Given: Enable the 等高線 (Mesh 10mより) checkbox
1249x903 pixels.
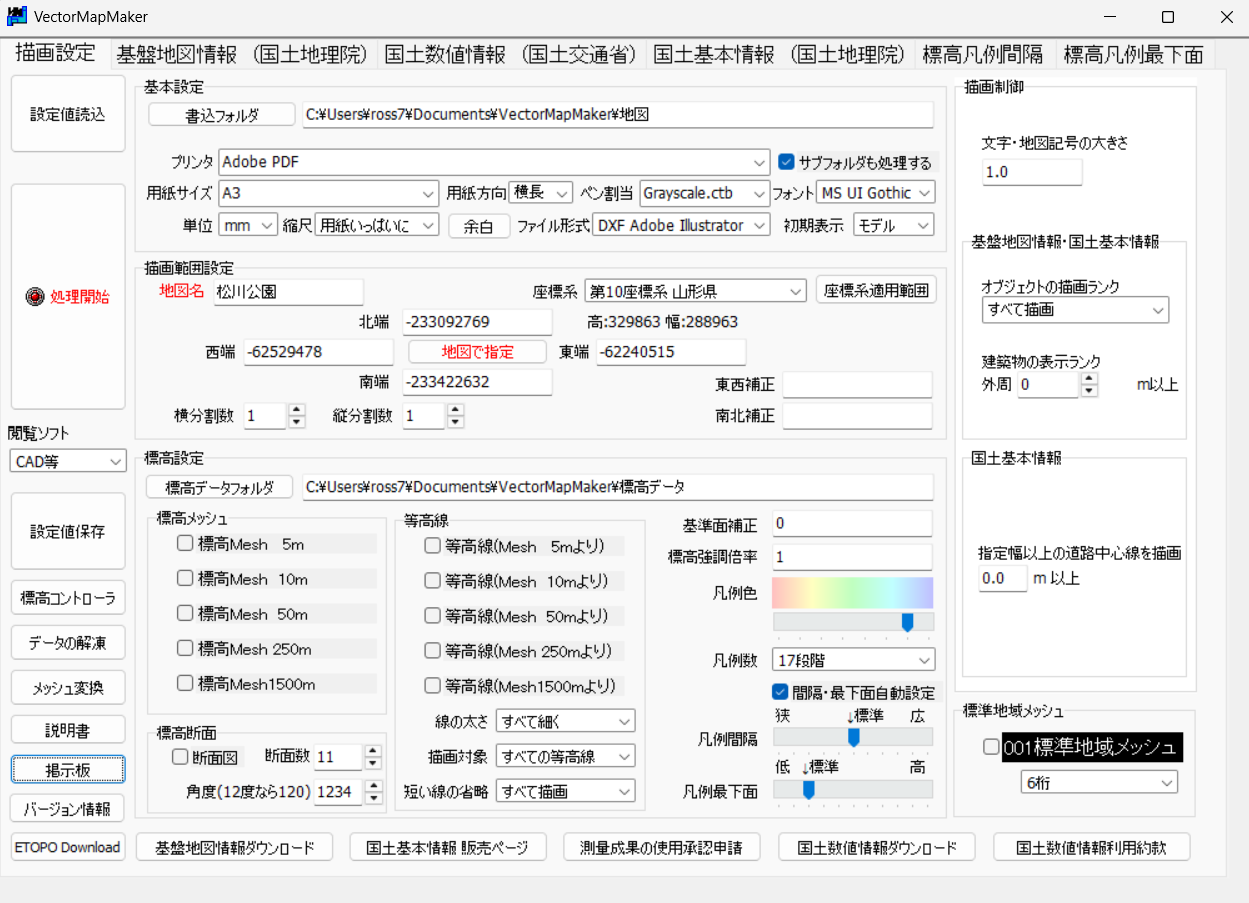Looking at the screenshot, I should 433,580.
